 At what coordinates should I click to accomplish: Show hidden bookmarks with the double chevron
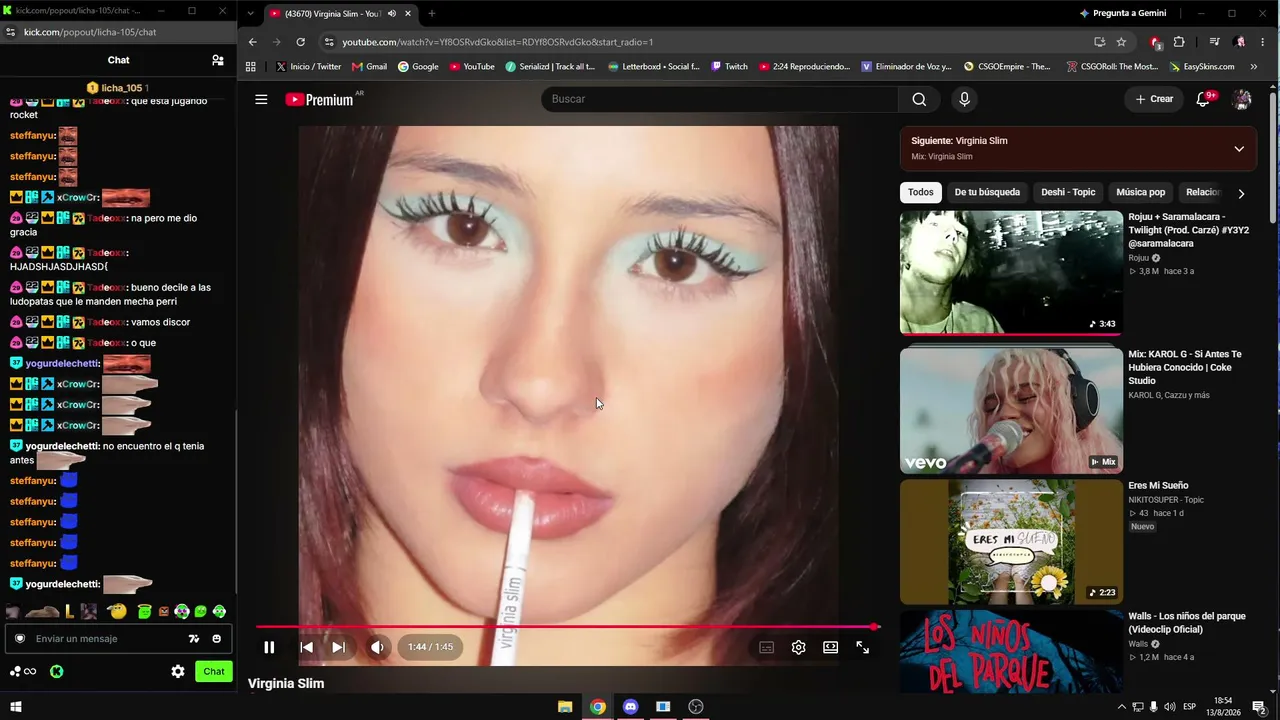tap(1256, 67)
